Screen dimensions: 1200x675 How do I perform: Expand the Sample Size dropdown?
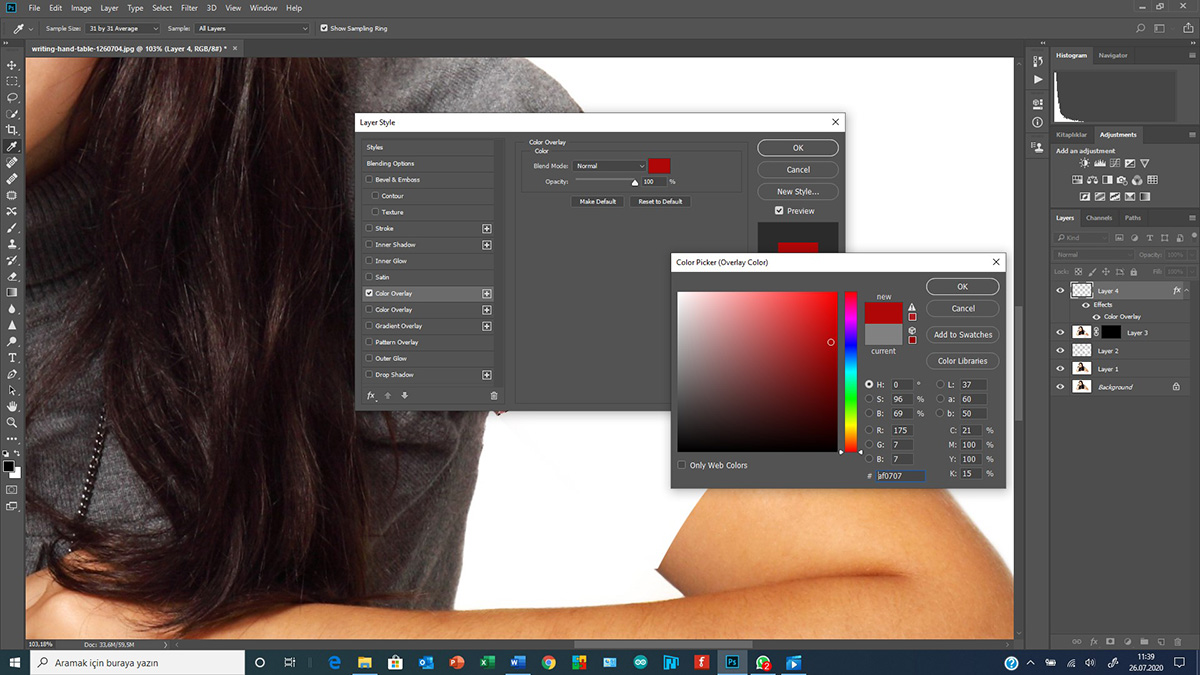coord(124,29)
